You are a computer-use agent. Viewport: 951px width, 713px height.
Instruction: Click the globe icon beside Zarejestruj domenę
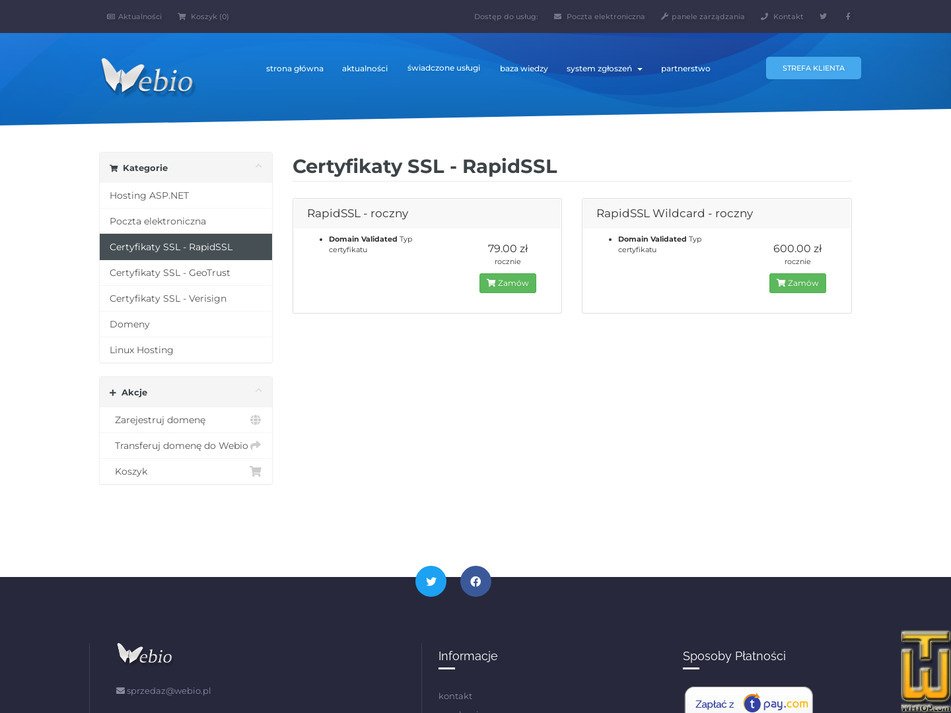255,420
